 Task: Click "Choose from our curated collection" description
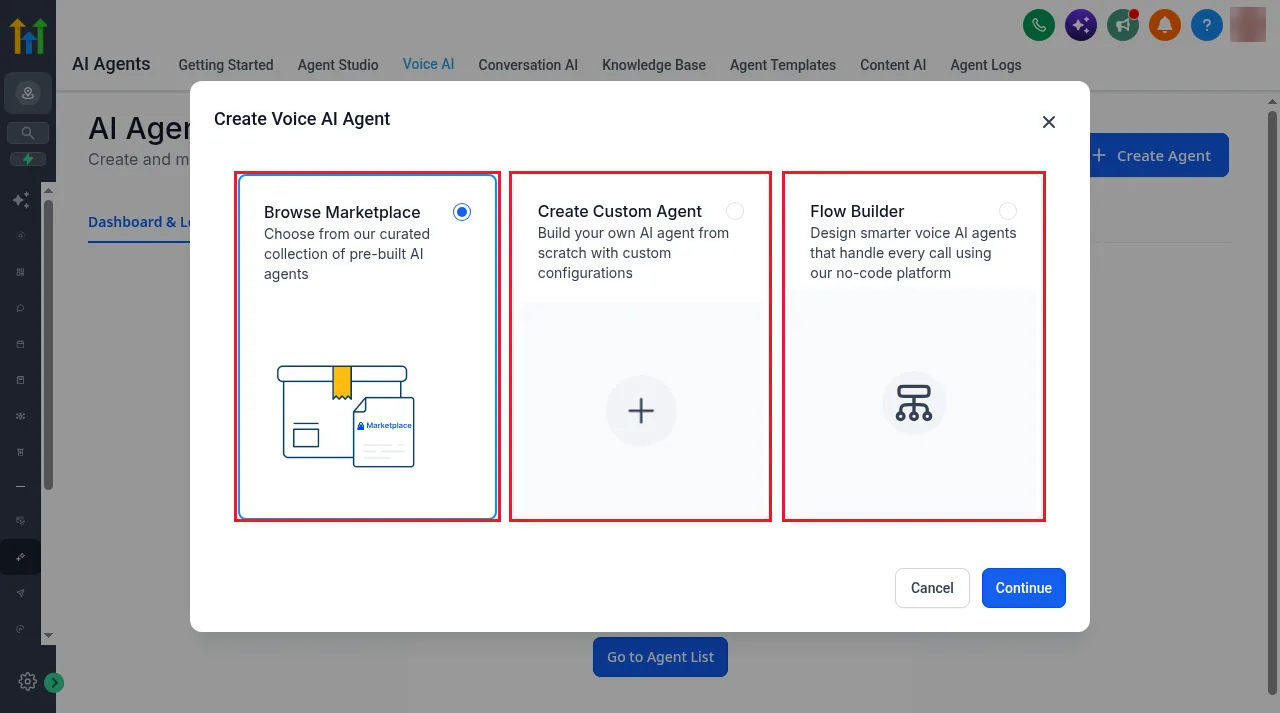tap(347, 254)
